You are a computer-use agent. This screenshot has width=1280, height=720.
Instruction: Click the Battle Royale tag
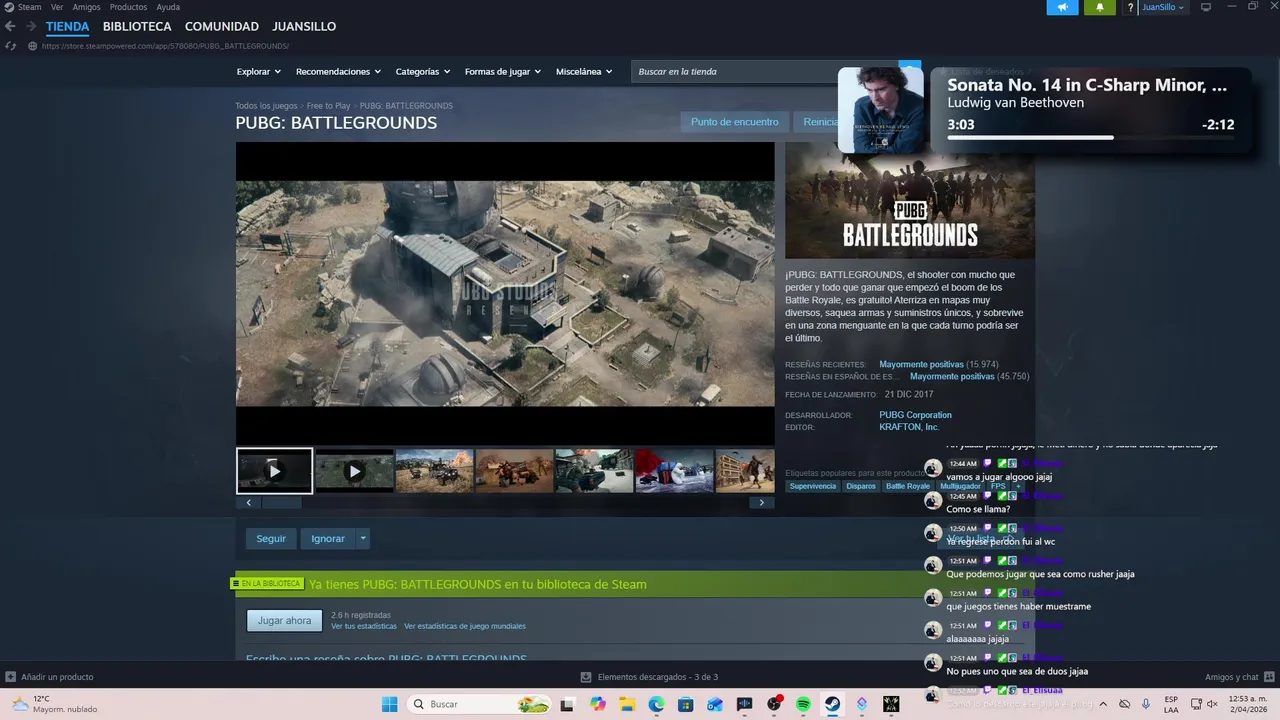tap(908, 486)
